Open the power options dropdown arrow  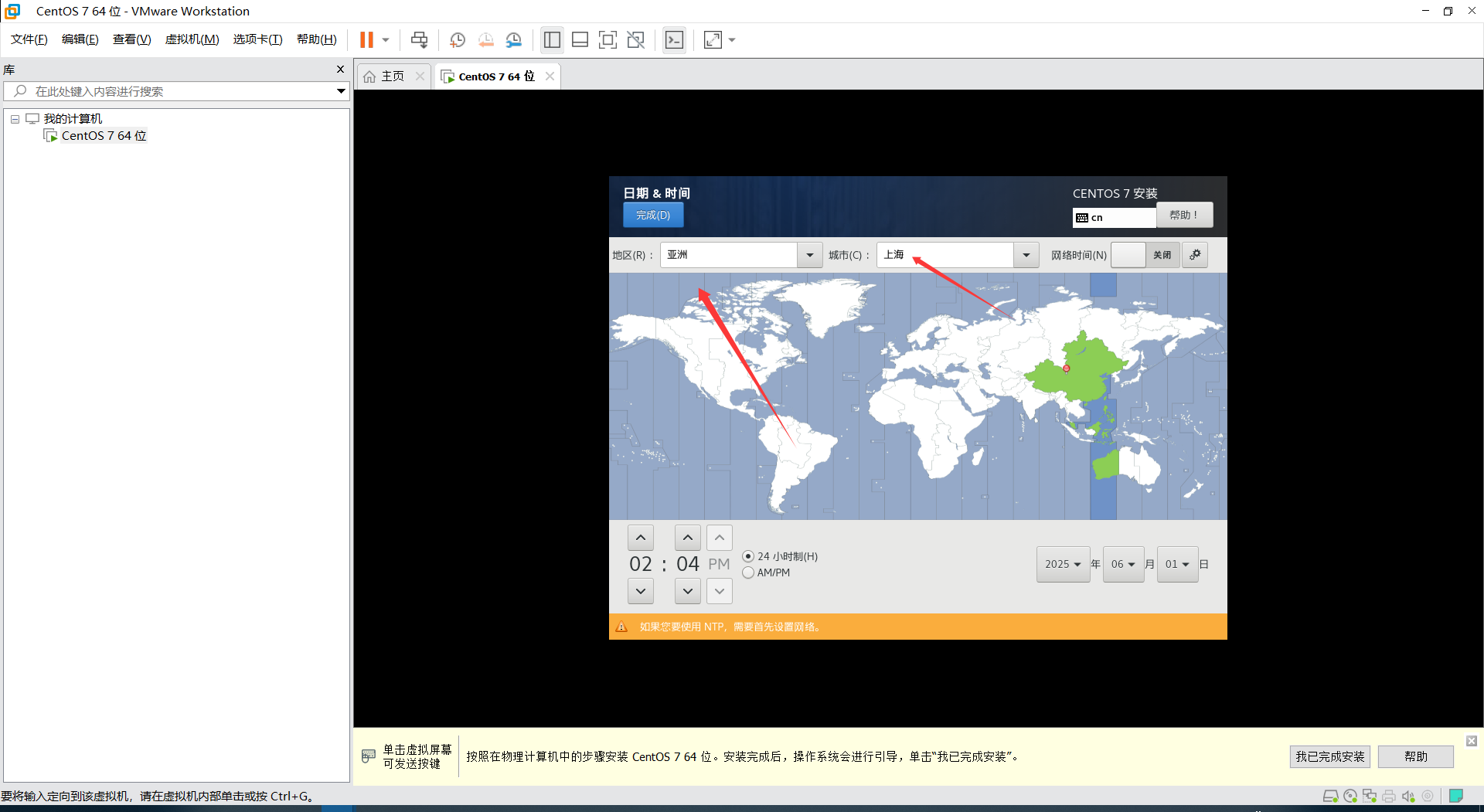pyautogui.click(x=386, y=40)
